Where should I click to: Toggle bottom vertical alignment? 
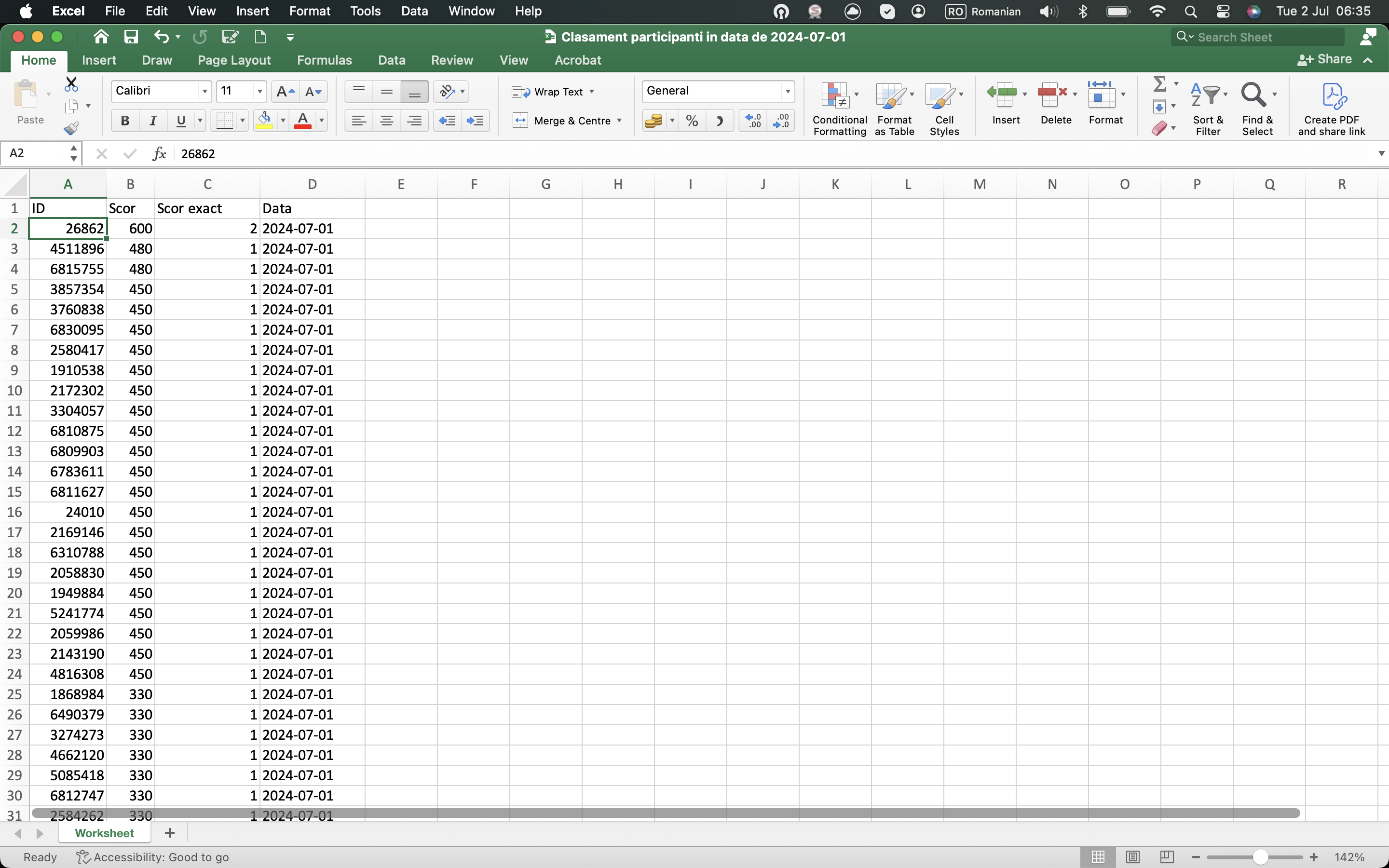click(414, 91)
